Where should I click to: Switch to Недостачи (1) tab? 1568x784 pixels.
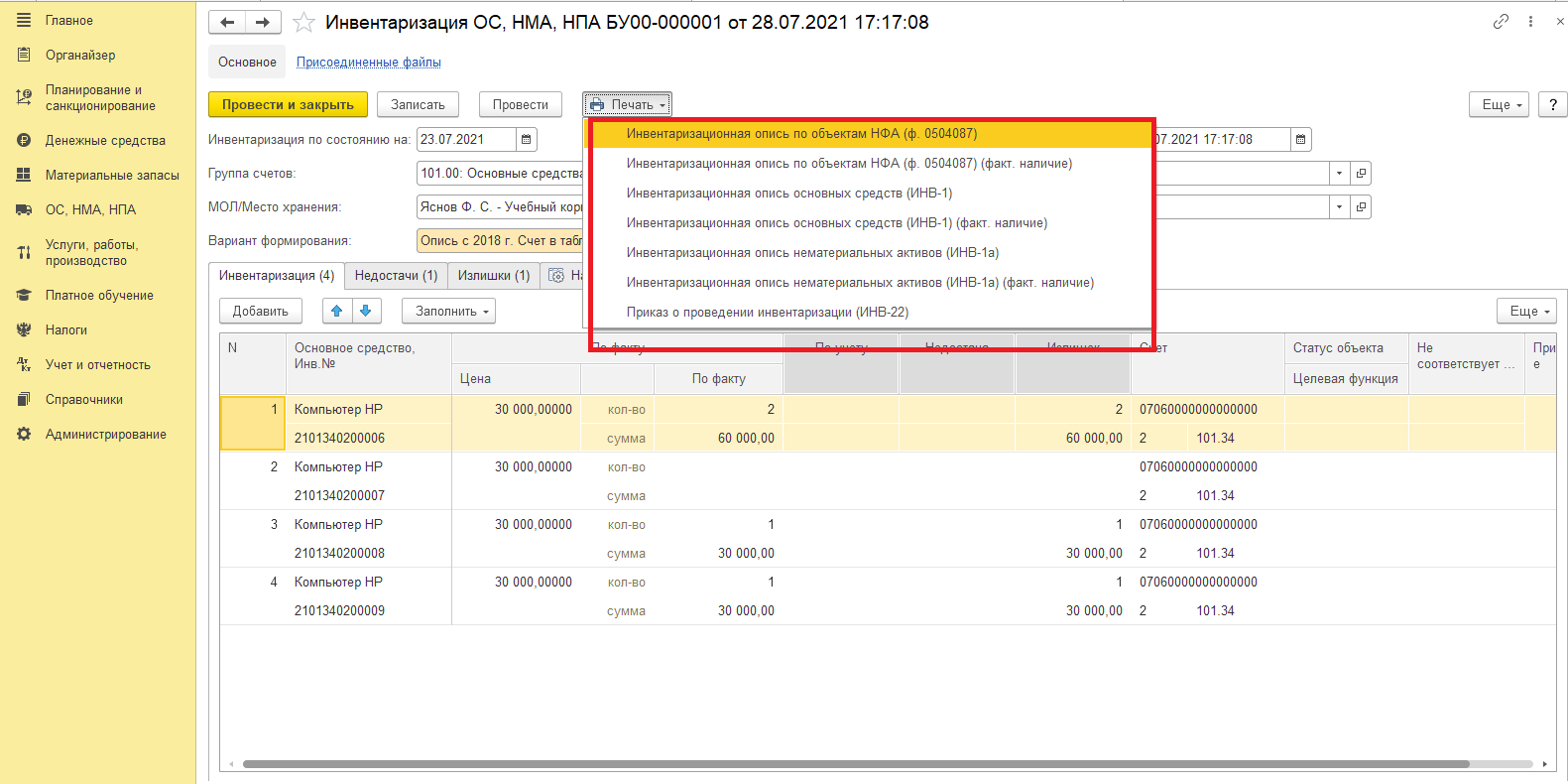click(x=396, y=275)
